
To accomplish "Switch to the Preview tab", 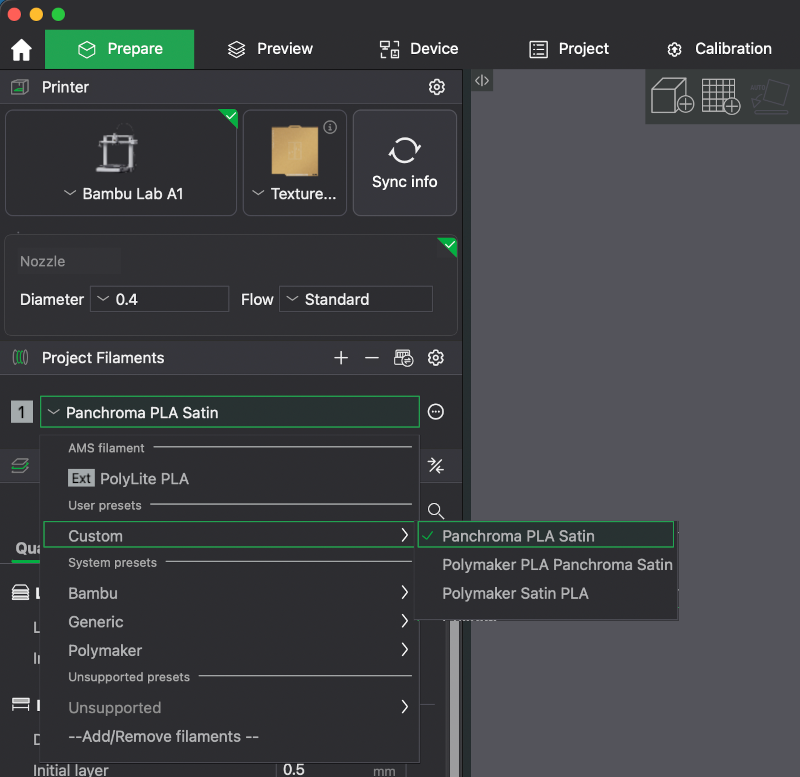I will pyautogui.click(x=270, y=49).
